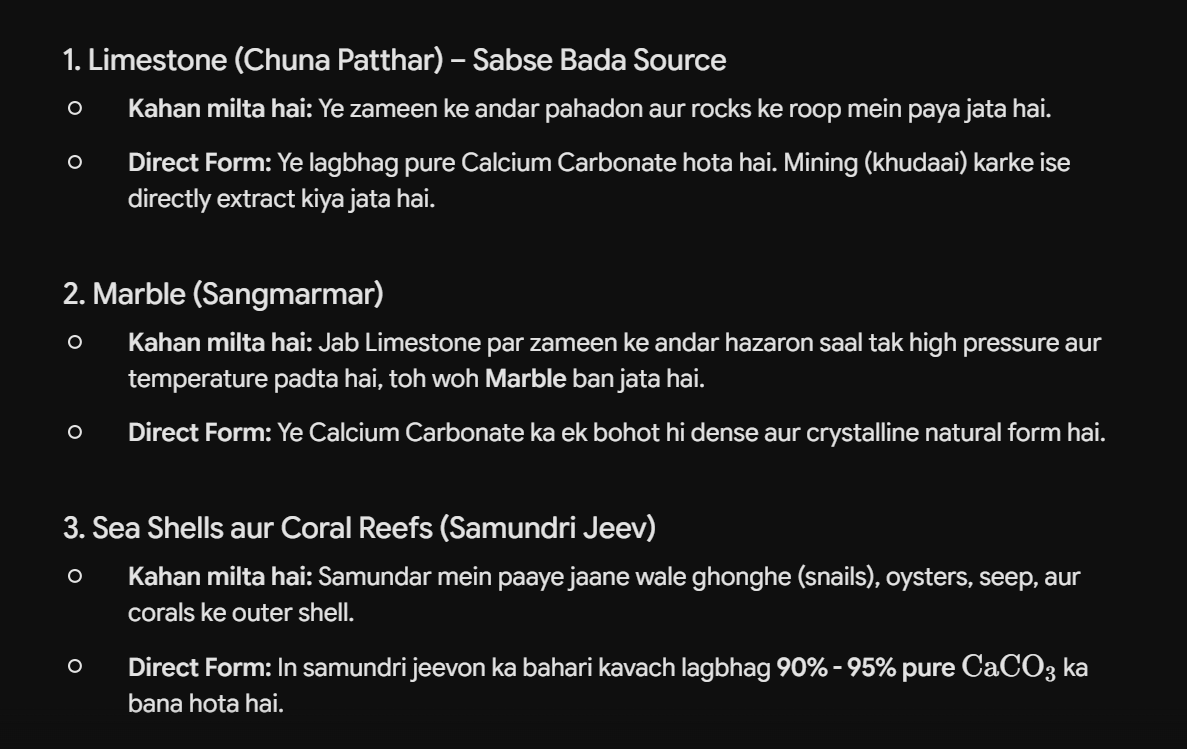The width and height of the screenshot is (1187, 749).
Task: Click the CaCO3 chemical formula
Action: click(x=1008, y=668)
